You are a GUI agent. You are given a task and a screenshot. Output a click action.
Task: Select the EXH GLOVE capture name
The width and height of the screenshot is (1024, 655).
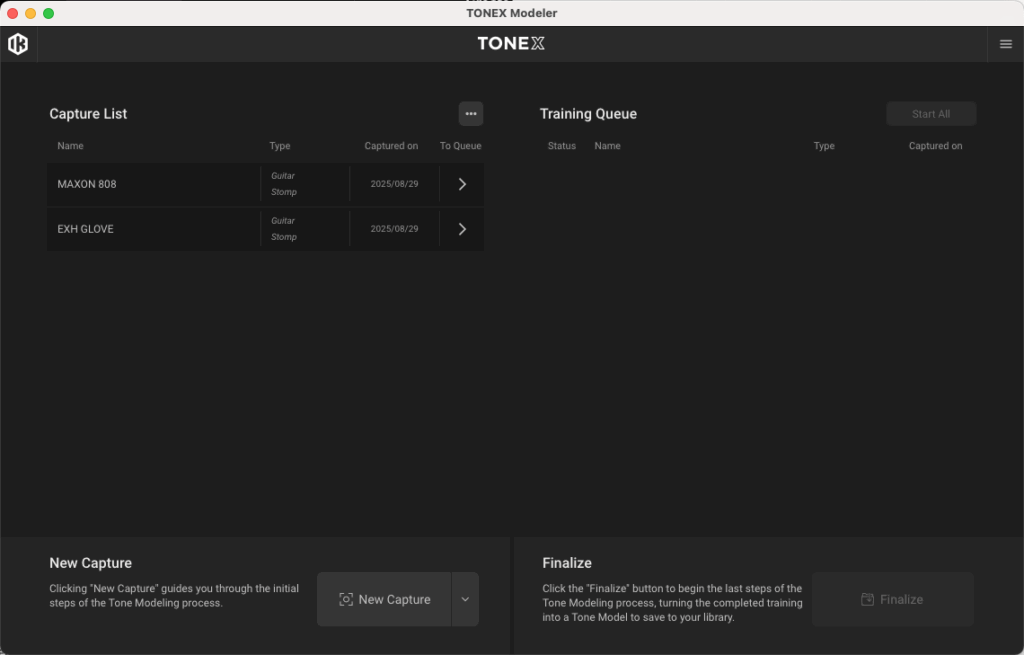86,229
